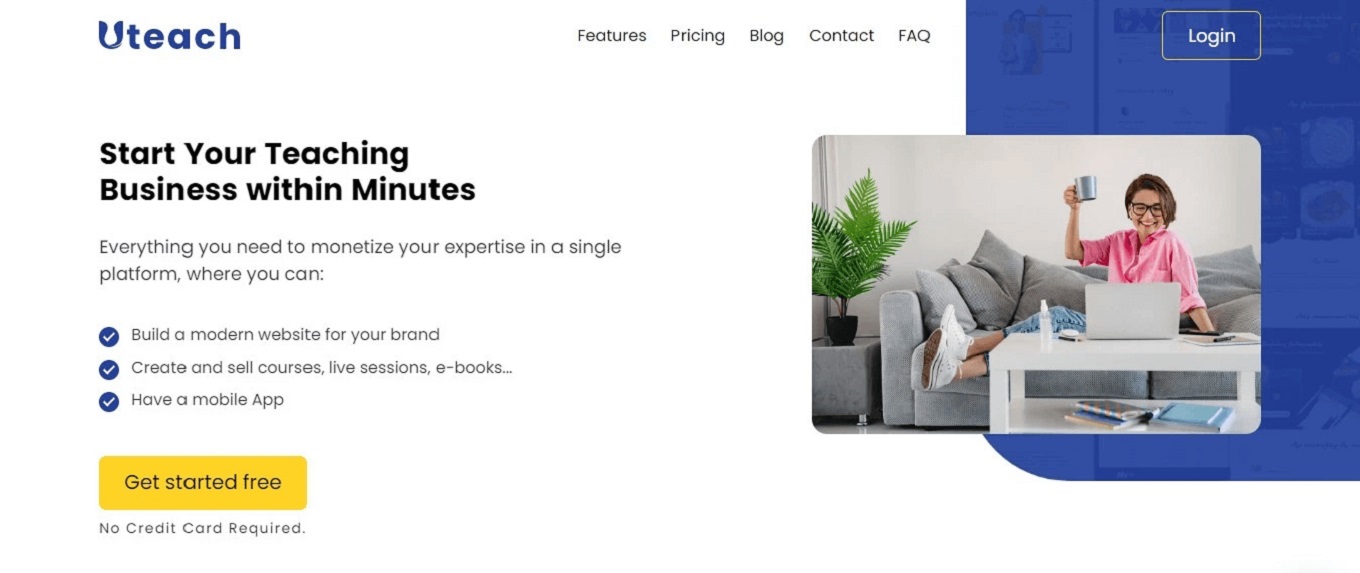Click the Everything you need to monetize paragraph

click(x=360, y=260)
